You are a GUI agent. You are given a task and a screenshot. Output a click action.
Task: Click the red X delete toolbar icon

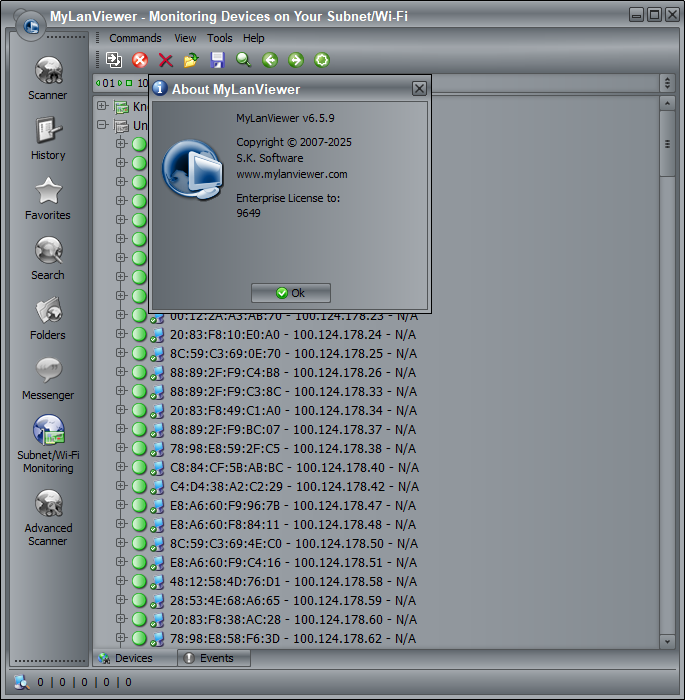point(166,60)
